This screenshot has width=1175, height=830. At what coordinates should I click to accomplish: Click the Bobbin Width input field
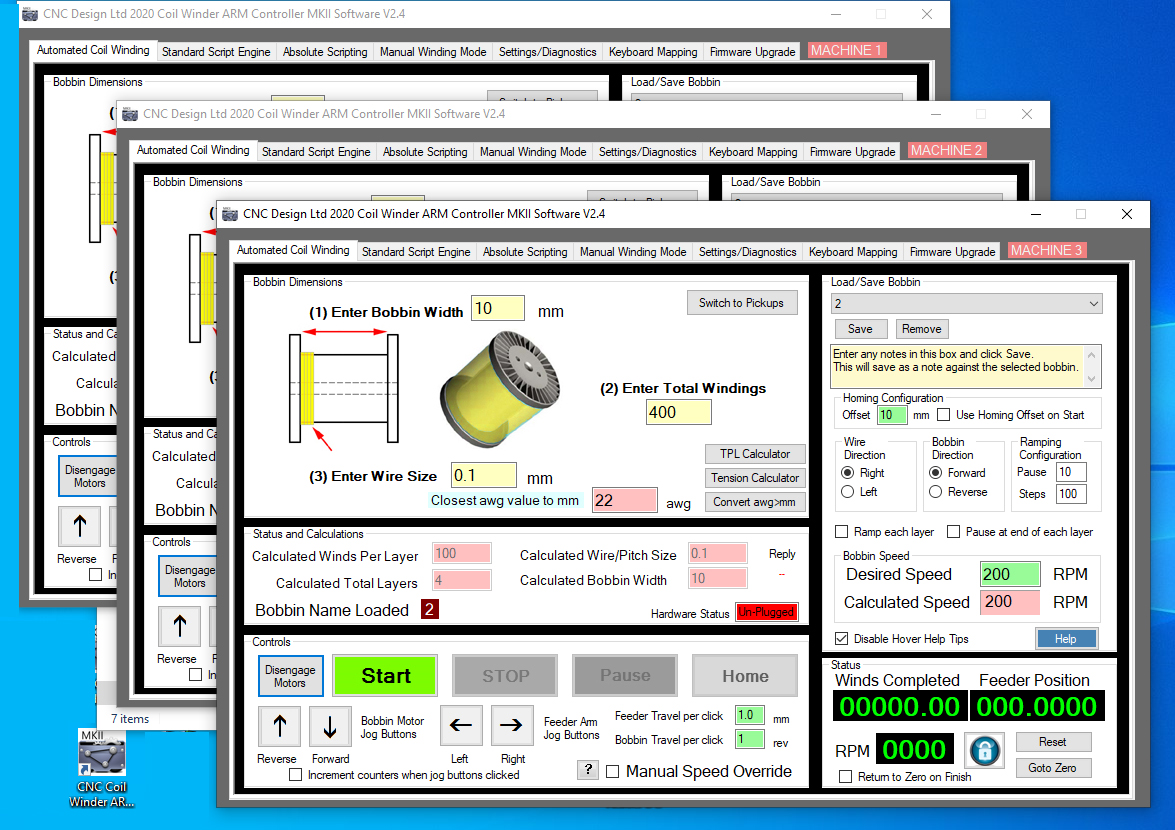point(498,309)
